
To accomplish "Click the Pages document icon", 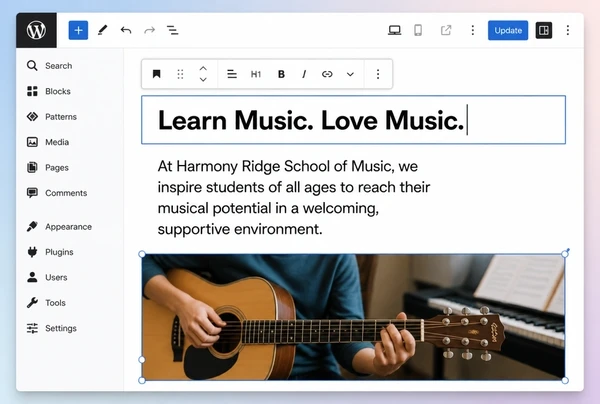I will [x=33, y=168].
